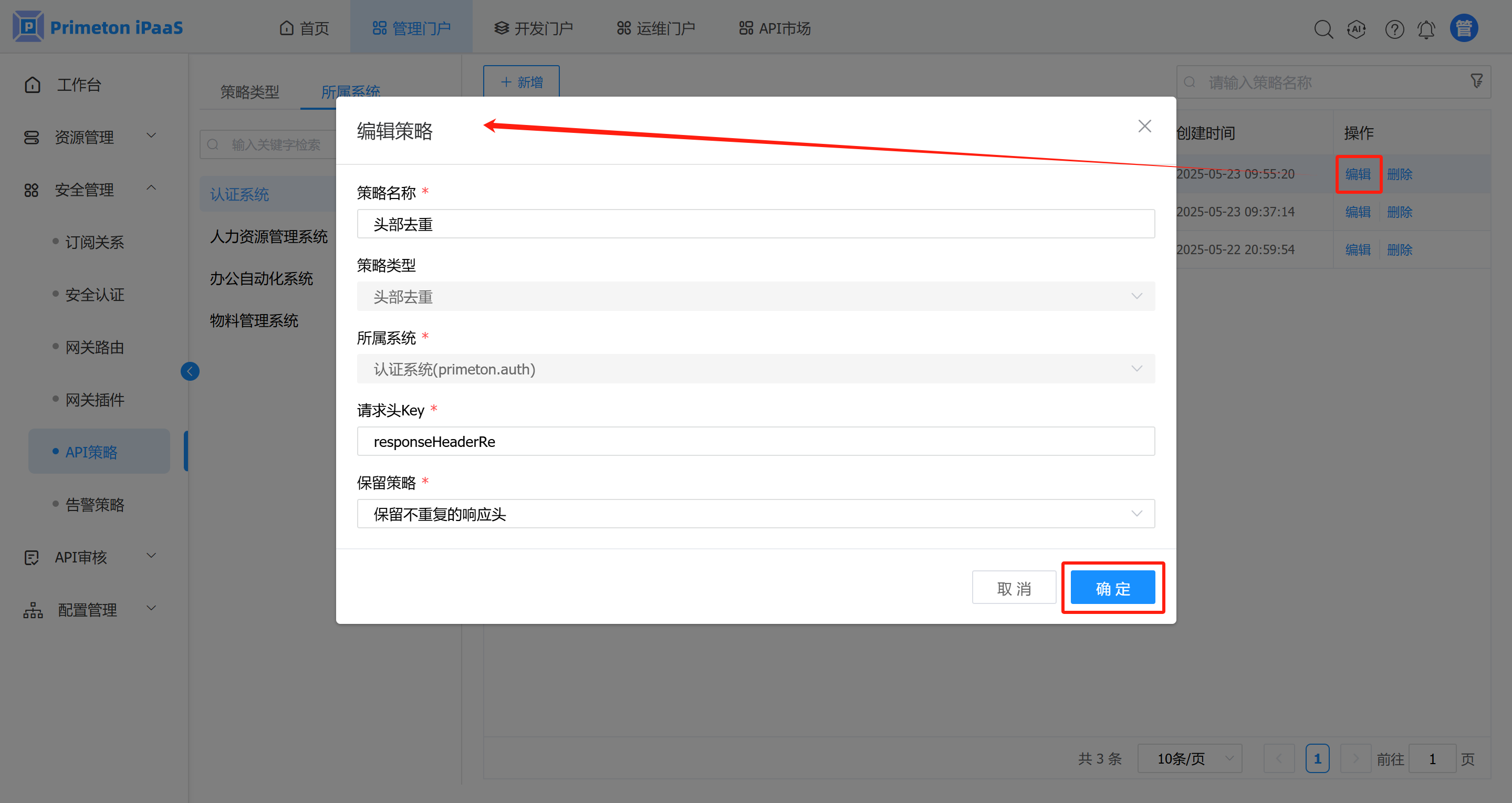The height and width of the screenshot is (803, 1512).
Task: Close the 编辑策略 dialog
Action: (1144, 126)
